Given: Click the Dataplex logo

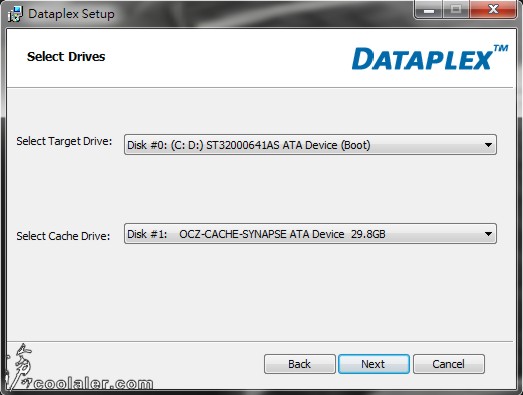Looking at the screenshot, I should click(430, 58).
